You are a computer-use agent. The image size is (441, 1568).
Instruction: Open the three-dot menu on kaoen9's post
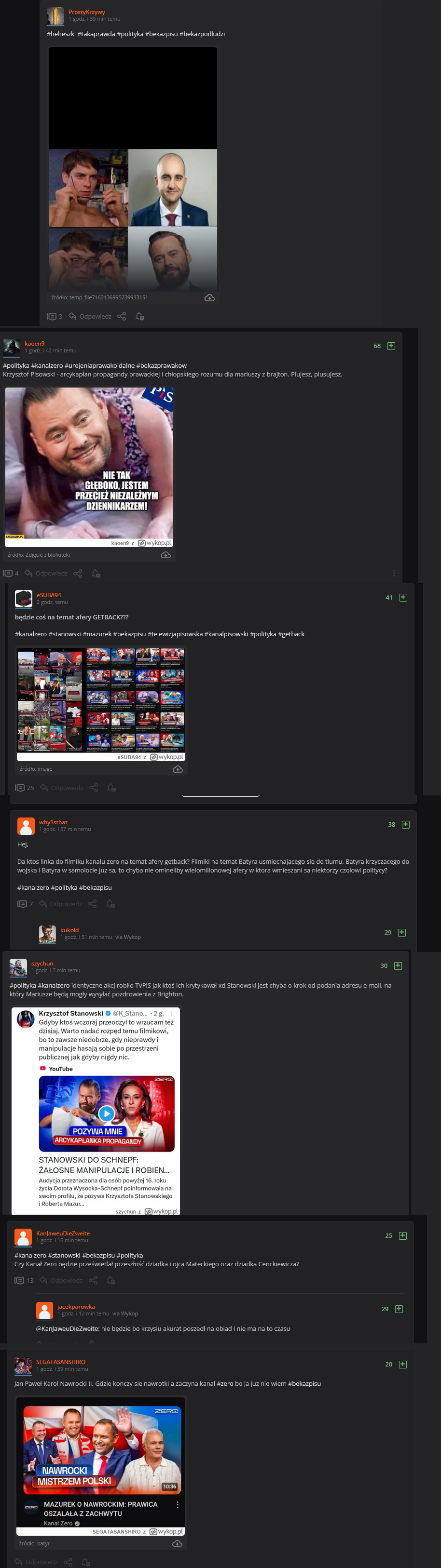point(394,573)
